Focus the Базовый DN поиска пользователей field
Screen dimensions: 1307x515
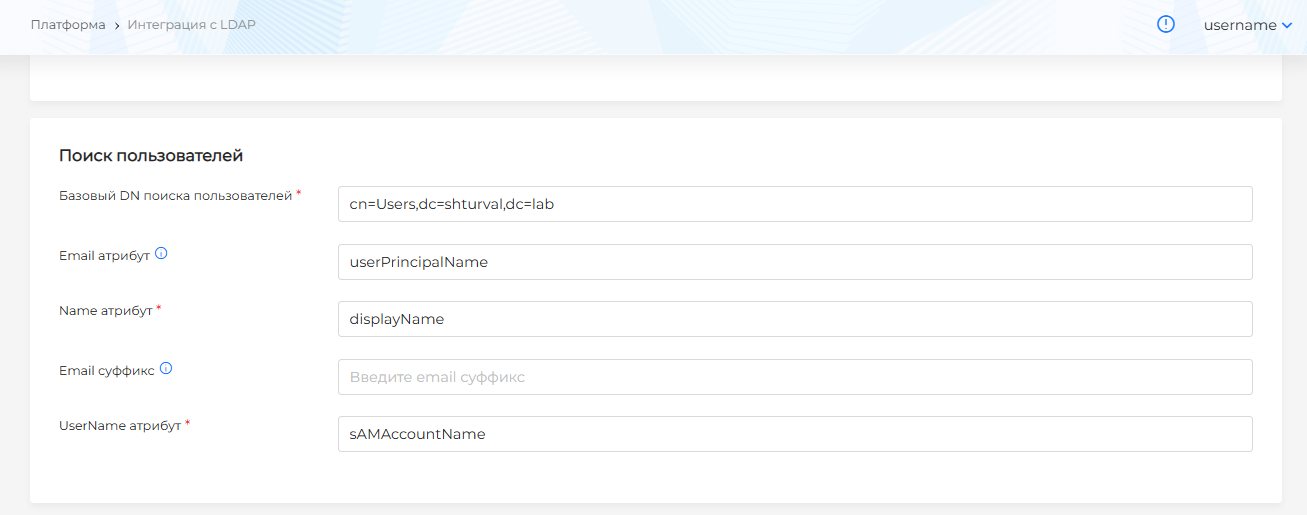[795, 204]
